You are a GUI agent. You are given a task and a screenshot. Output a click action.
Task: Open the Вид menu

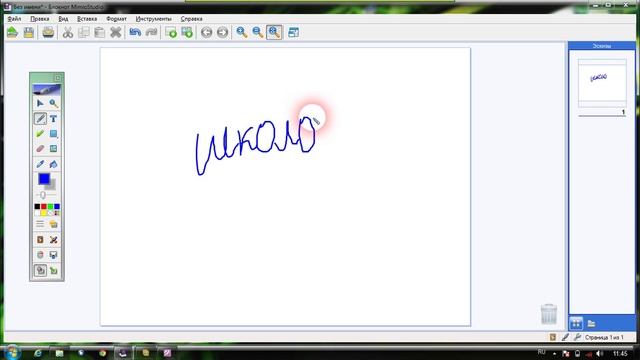click(x=63, y=19)
